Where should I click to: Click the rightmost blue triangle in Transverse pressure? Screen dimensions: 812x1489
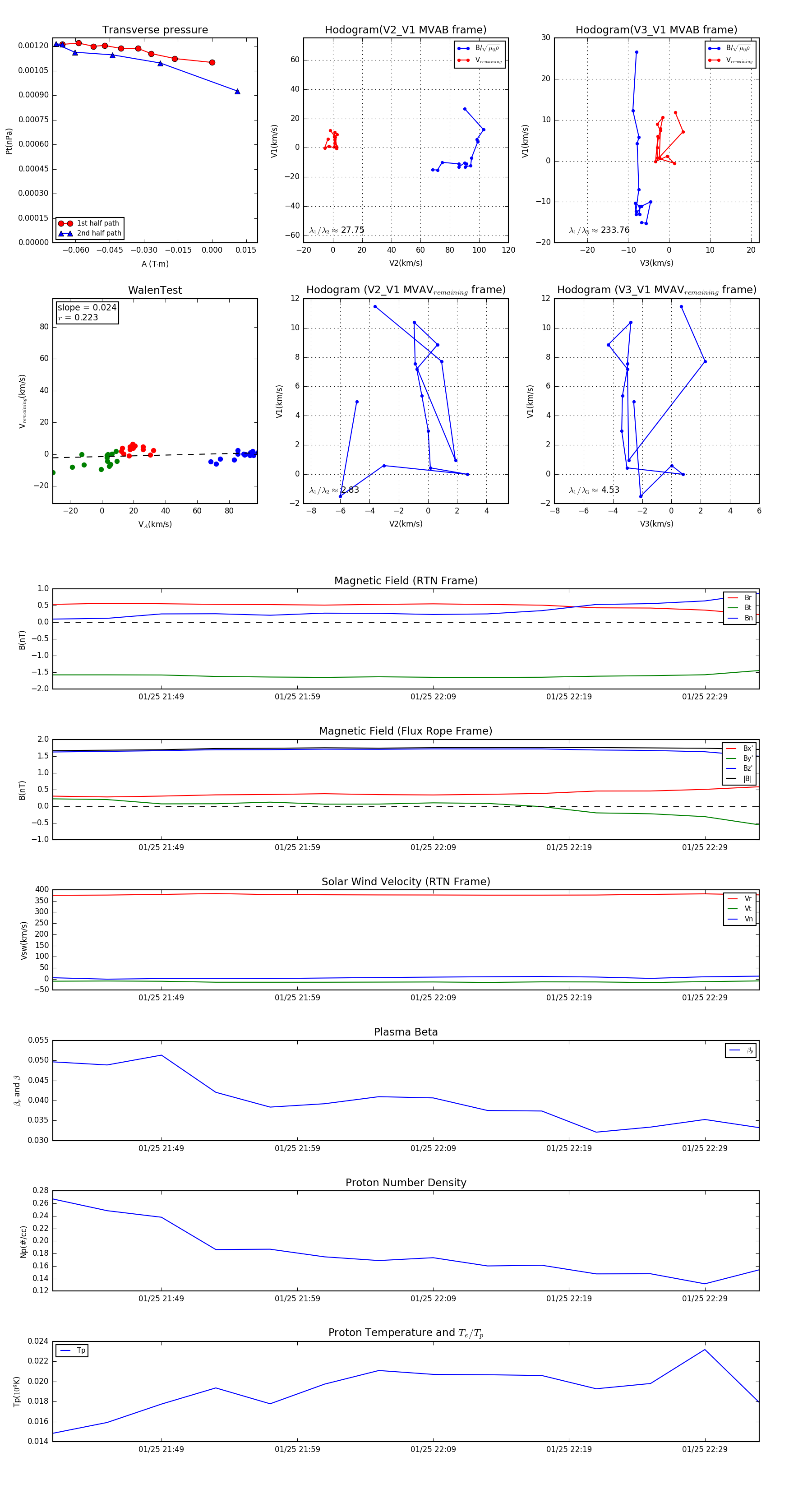[x=238, y=91]
